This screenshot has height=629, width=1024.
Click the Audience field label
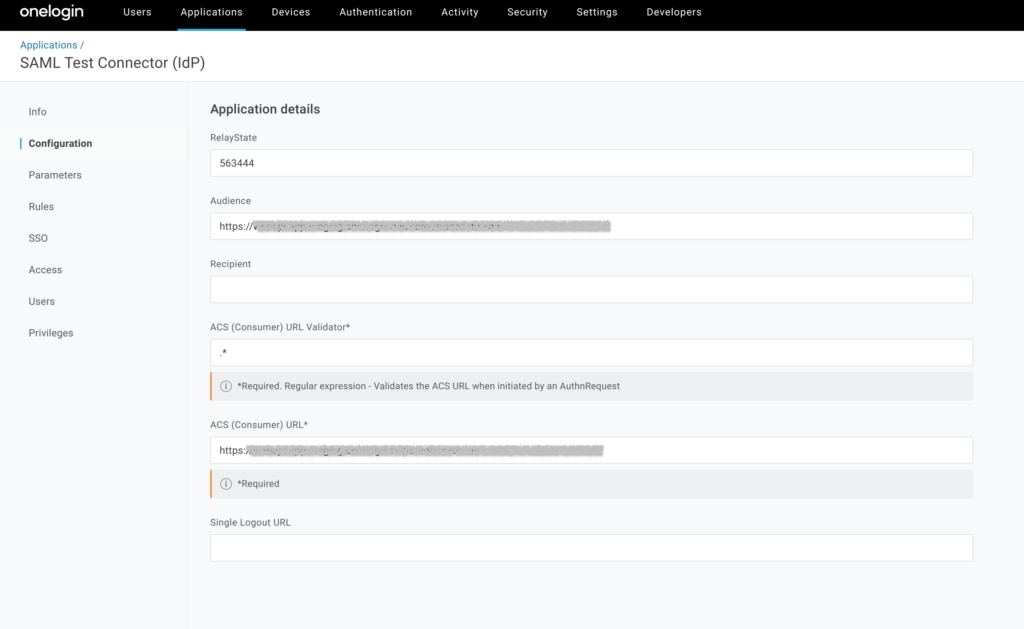[x=231, y=201]
